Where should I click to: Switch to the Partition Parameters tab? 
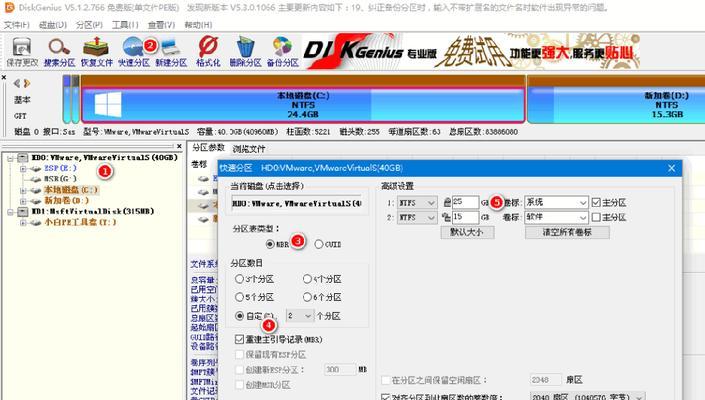[208, 147]
